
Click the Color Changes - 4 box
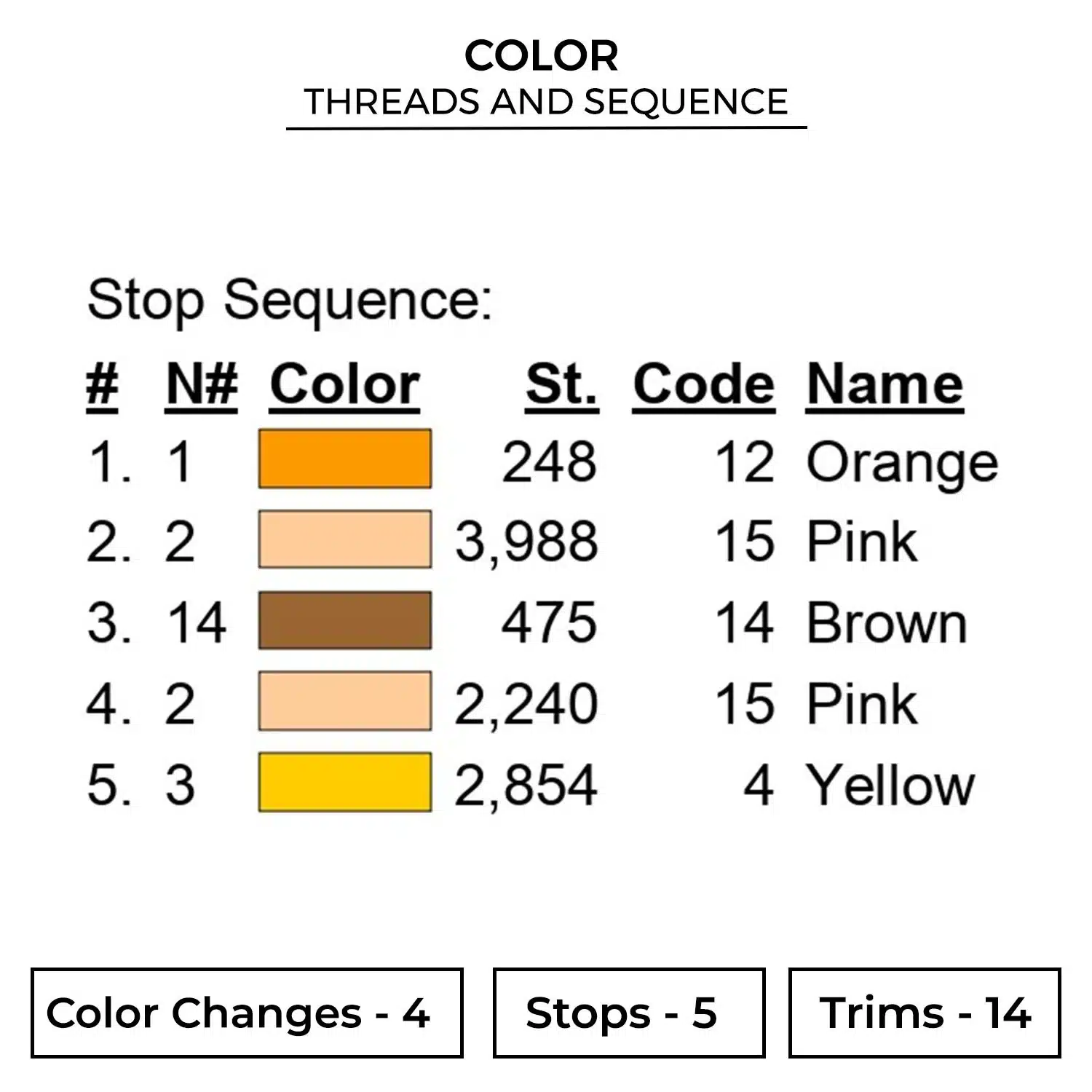(x=247, y=1013)
